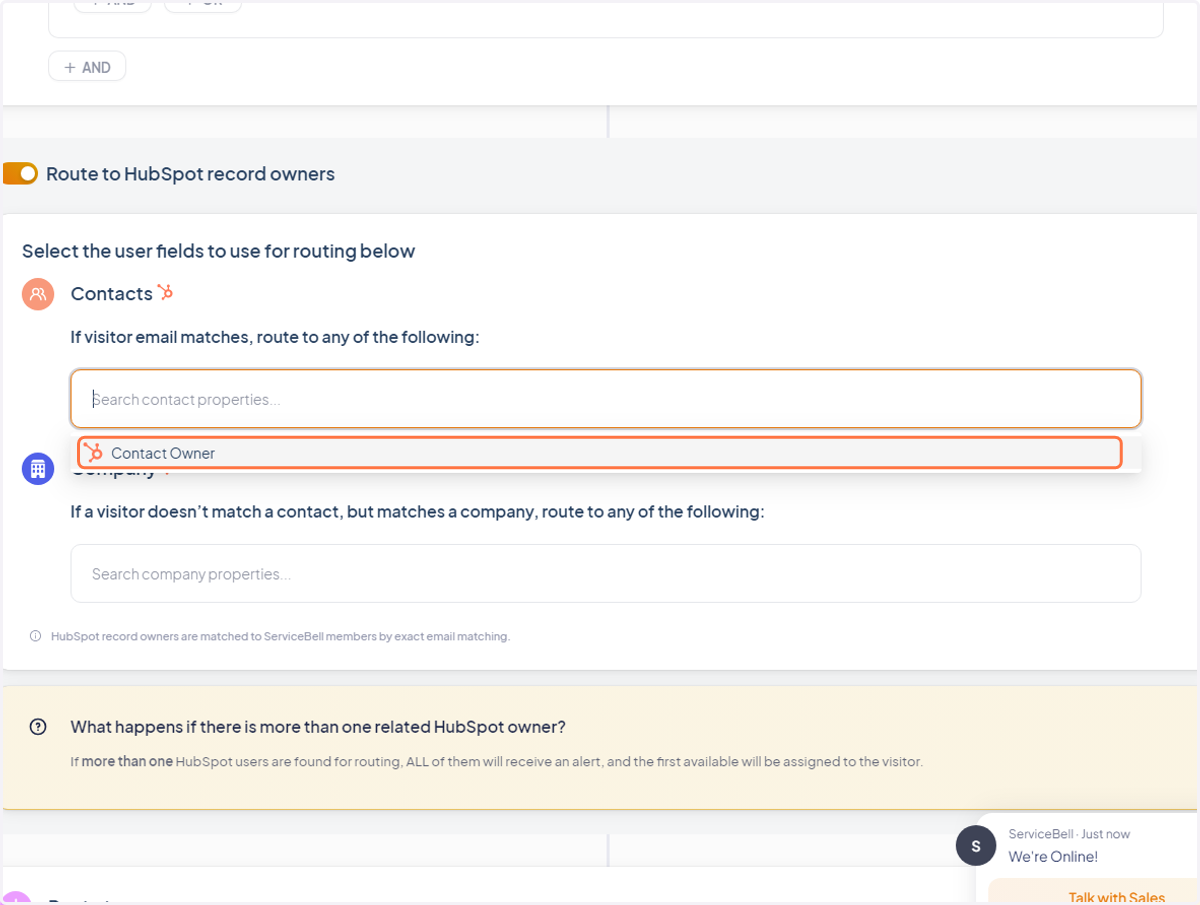Viewport: 1200px width, 905px height.
Task: Click 'If a visitor doesn't match a contact' text
Action: [417, 512]
